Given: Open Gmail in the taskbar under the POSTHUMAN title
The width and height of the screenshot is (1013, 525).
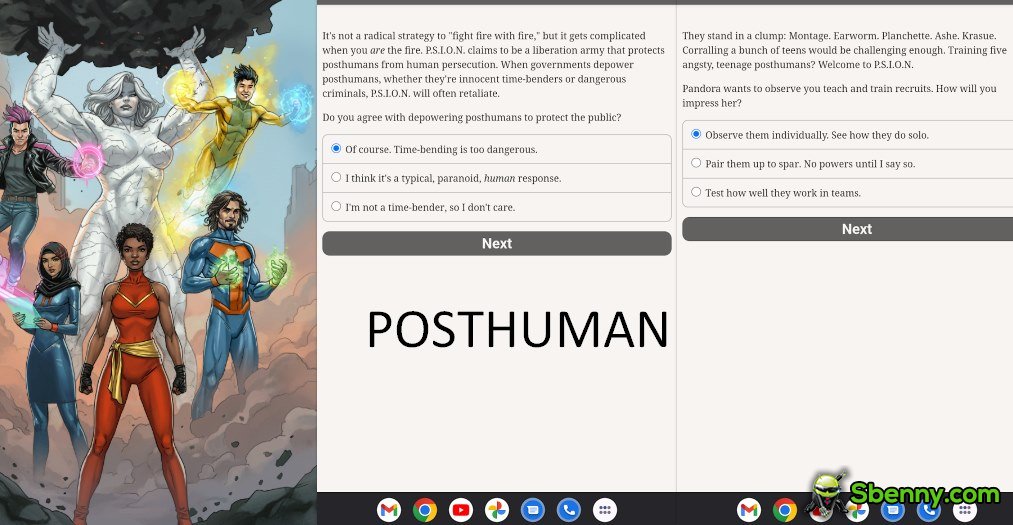Looking at the screenshot, I should 389,510.
